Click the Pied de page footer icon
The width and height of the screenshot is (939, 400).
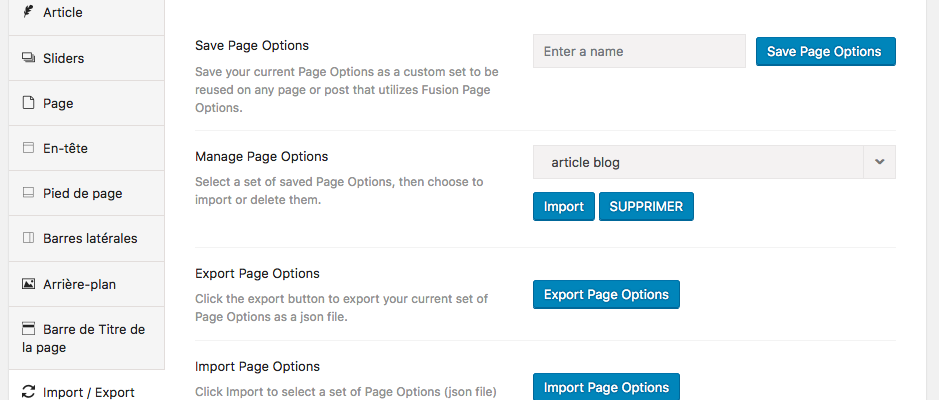(x=28, y=193)
